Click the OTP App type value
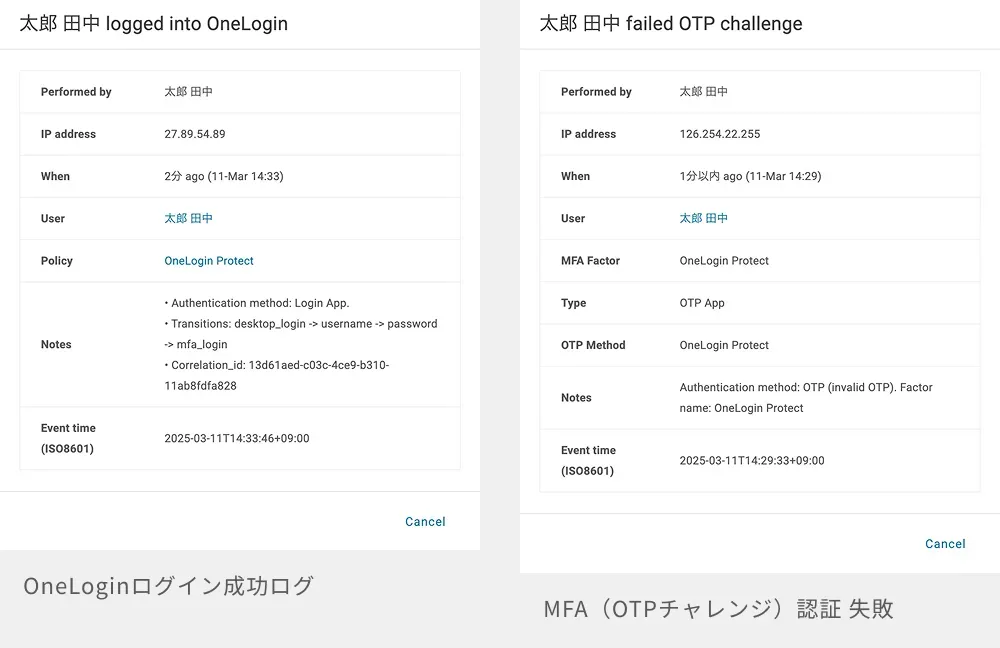Image resolution: width=1000 pixels, height=648 pixels. 702,303
